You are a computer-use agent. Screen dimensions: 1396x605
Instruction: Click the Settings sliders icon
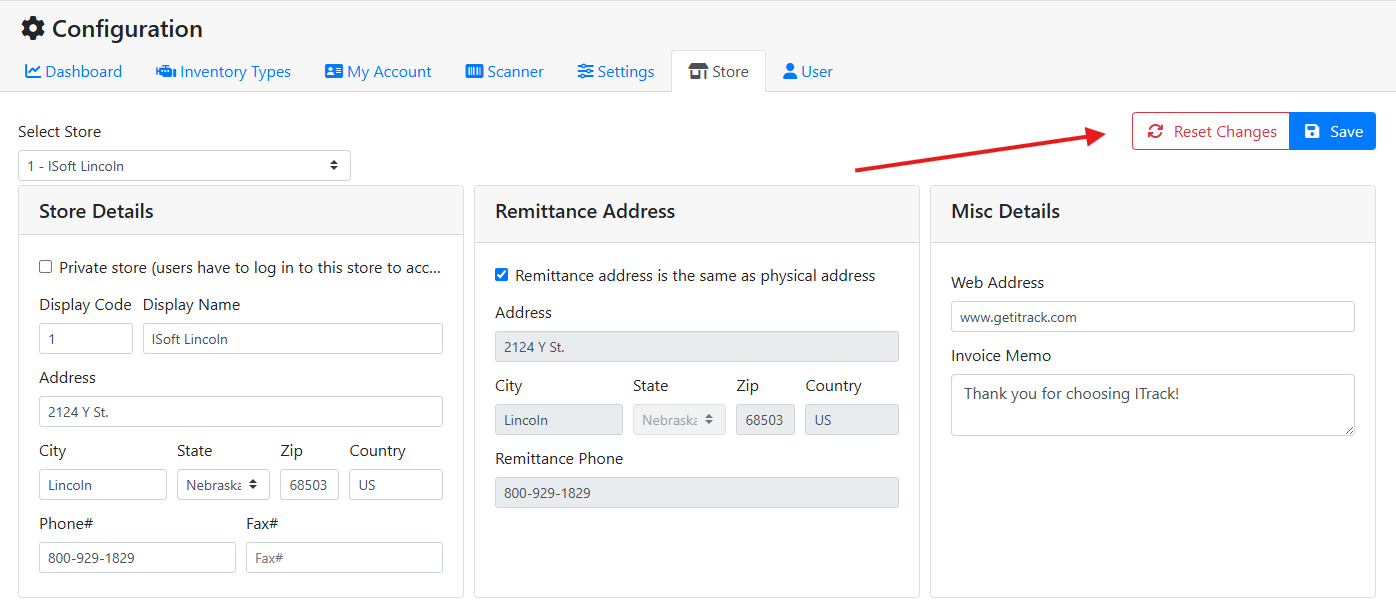click(585, 72)
